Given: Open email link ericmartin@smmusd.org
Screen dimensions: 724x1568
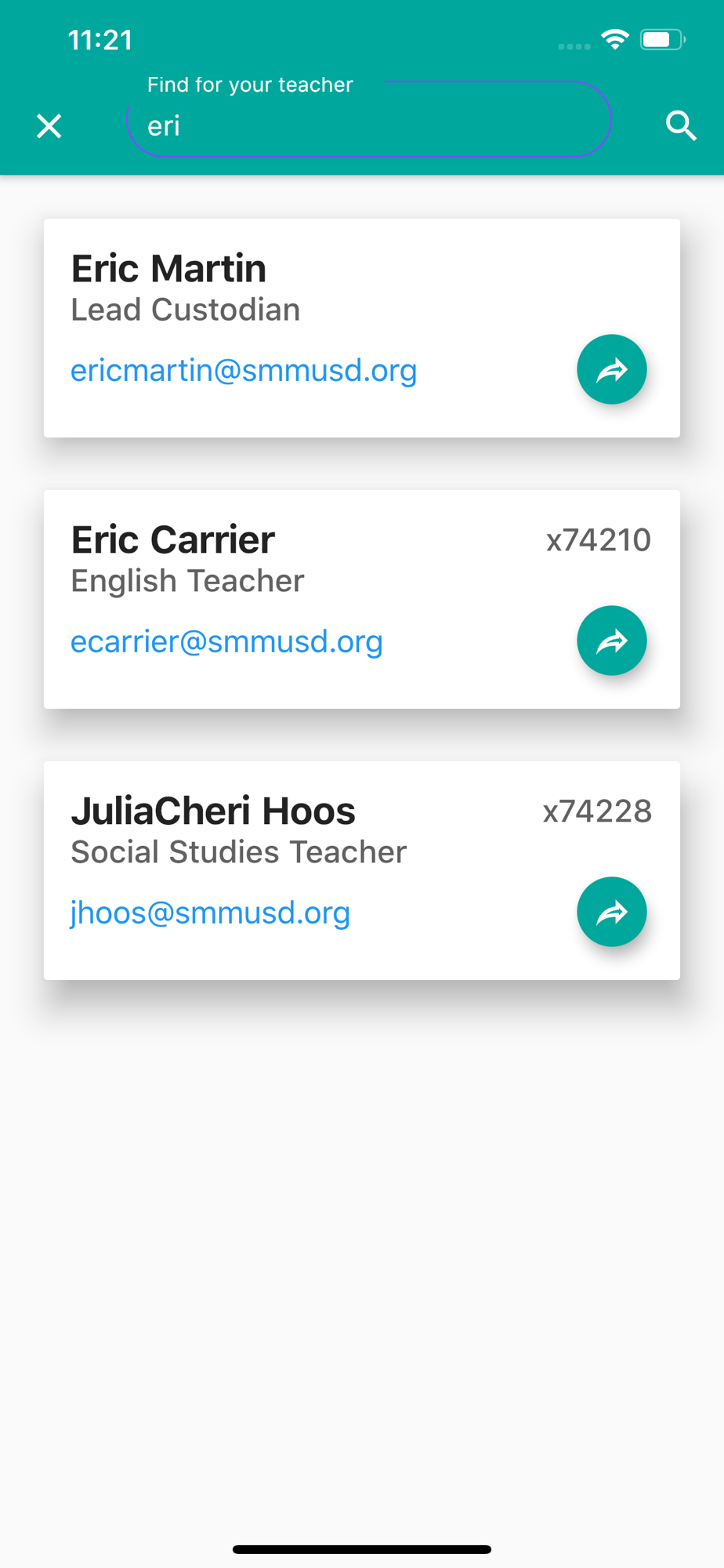Looking at the screenshot, I should [244, 370].
